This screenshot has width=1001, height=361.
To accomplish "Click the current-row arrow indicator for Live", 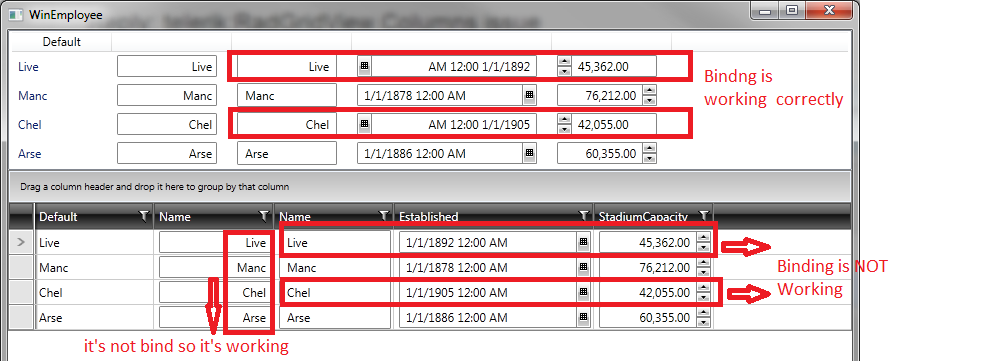I will click(21, 243).
